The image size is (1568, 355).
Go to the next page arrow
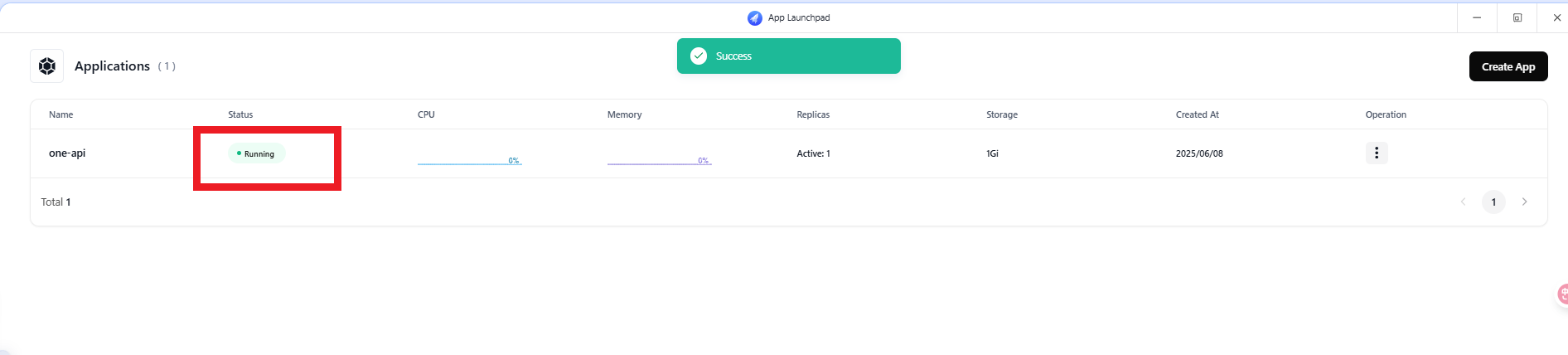(x=1524, y=202)
